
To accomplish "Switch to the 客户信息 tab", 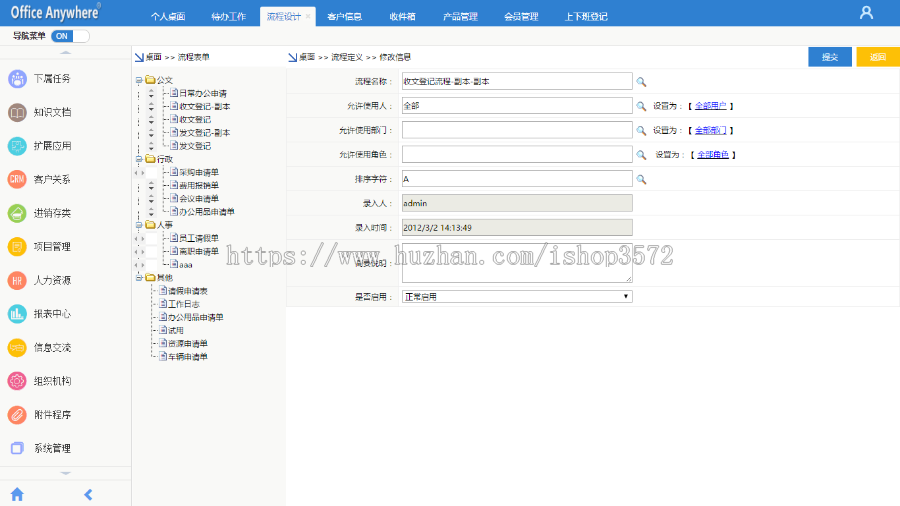I will (344, 17).
